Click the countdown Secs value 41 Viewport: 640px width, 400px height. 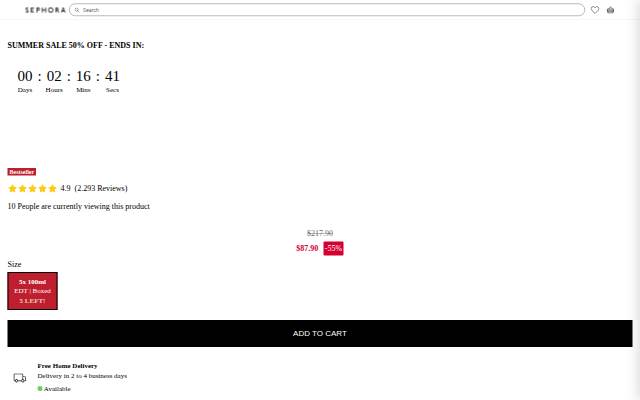coord(112,76)
